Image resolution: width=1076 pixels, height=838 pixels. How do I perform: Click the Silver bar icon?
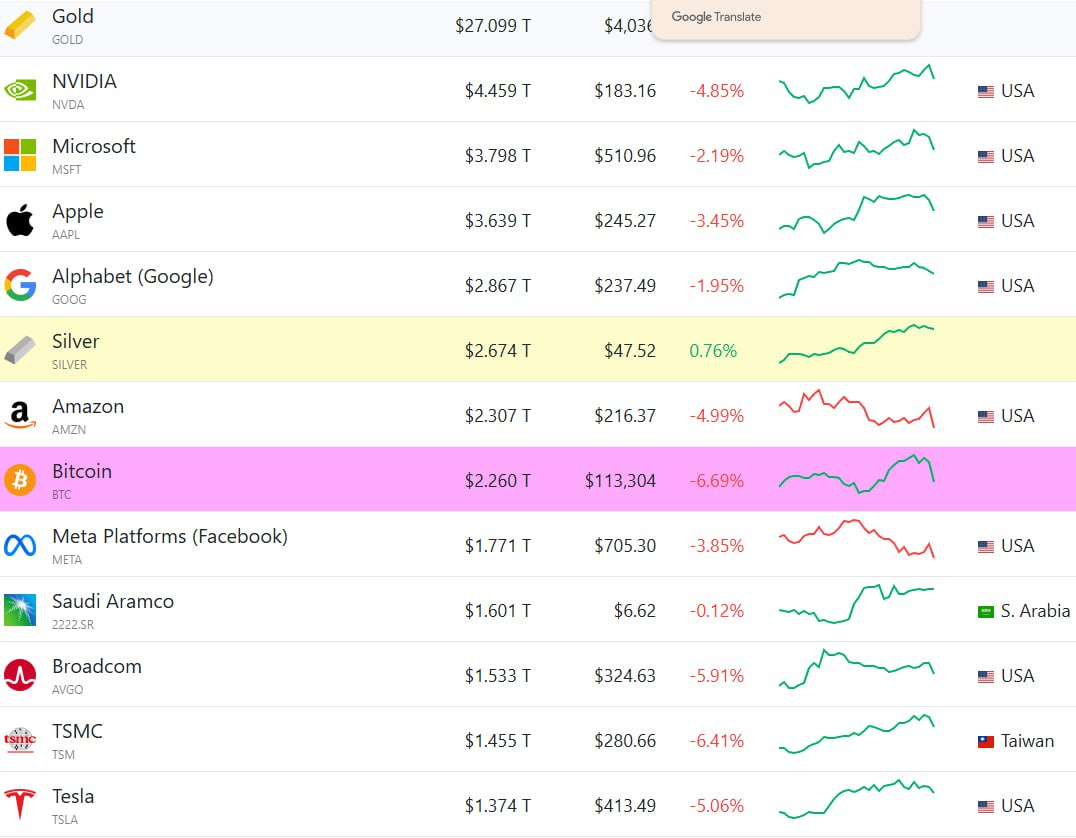coord(20,350)
